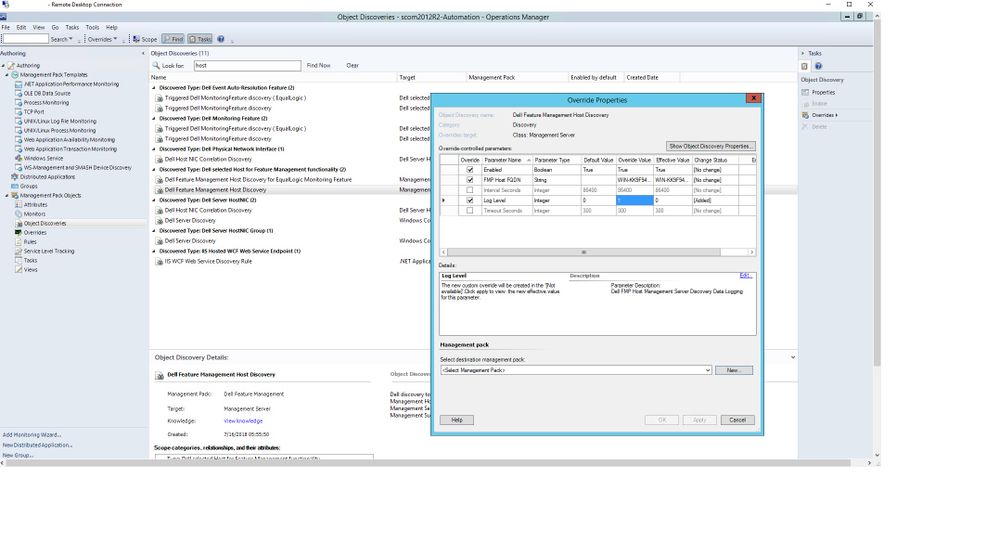
Task: Select Web Application Transaction Monitoring icon
Action: click(18, 149)
